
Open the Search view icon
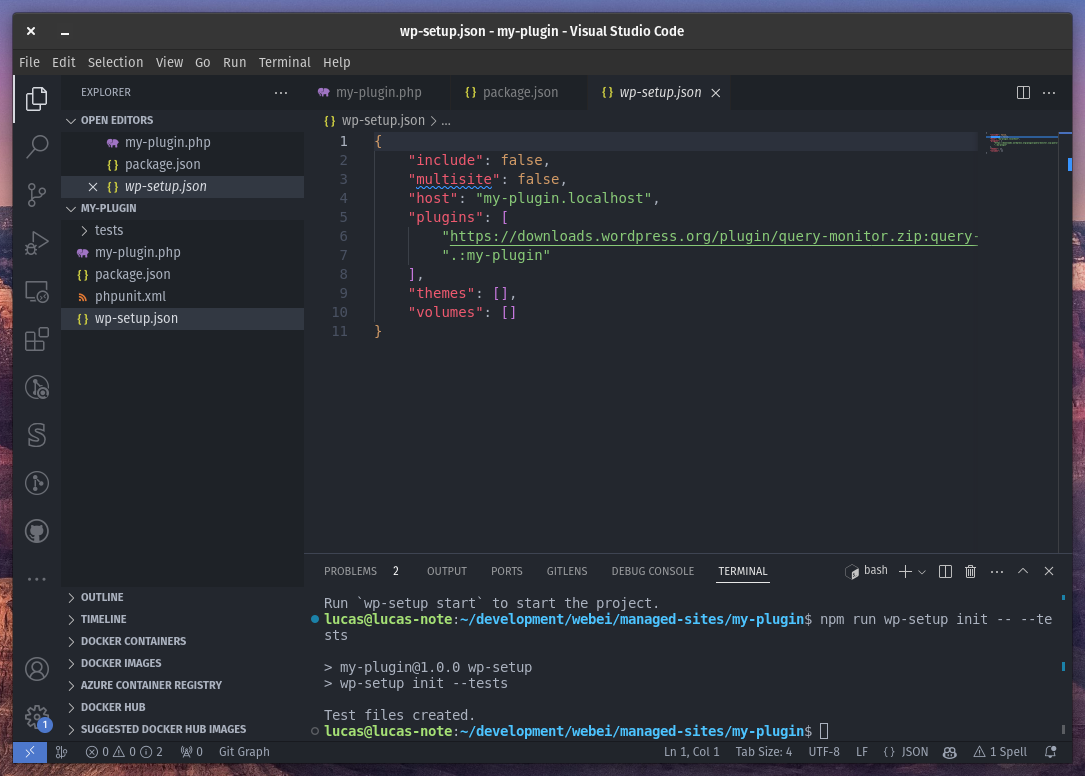(36, 146)
